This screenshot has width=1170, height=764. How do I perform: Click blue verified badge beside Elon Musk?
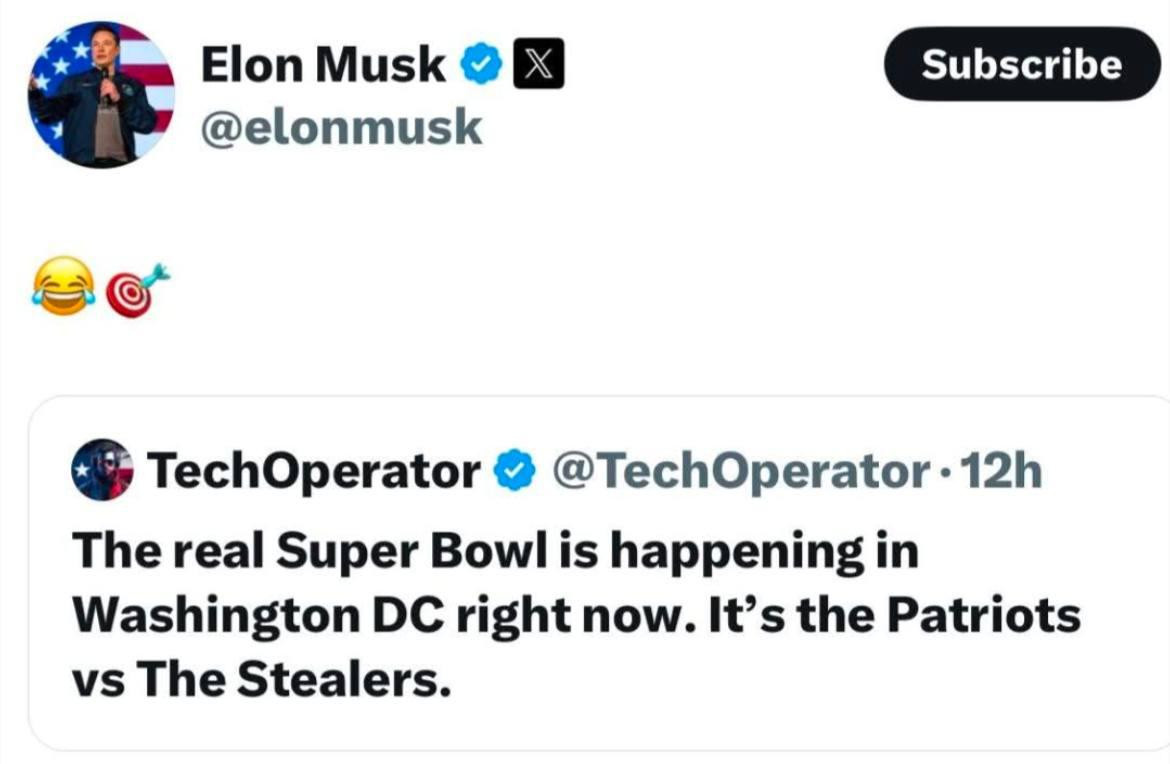point(481,66)
